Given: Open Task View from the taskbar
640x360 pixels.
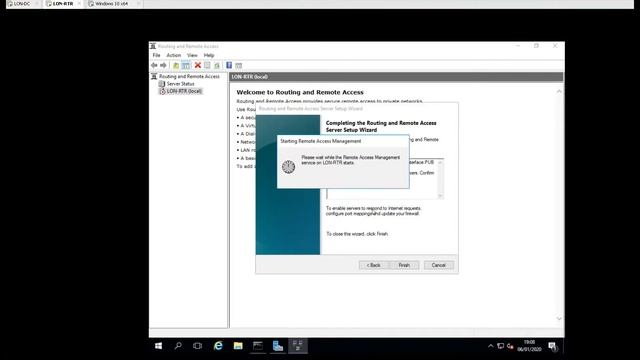Looking at the screenshot, I should [x=198, y=346].
